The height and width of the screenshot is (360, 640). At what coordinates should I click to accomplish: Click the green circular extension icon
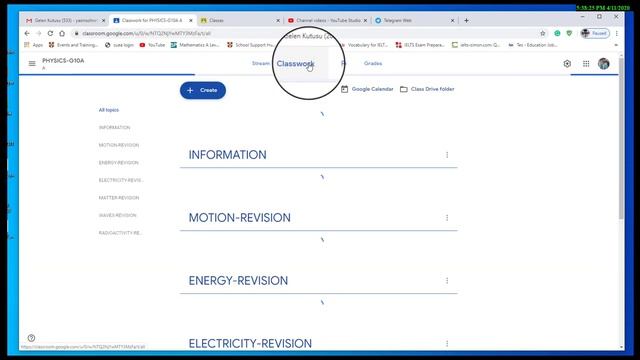point(557,33)
